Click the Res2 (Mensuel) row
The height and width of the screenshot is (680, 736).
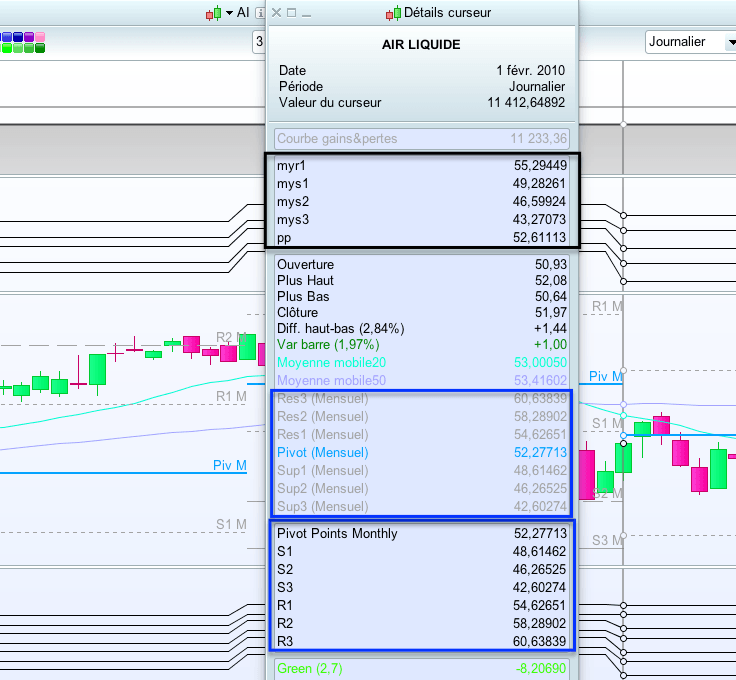[x=422, y=416]
